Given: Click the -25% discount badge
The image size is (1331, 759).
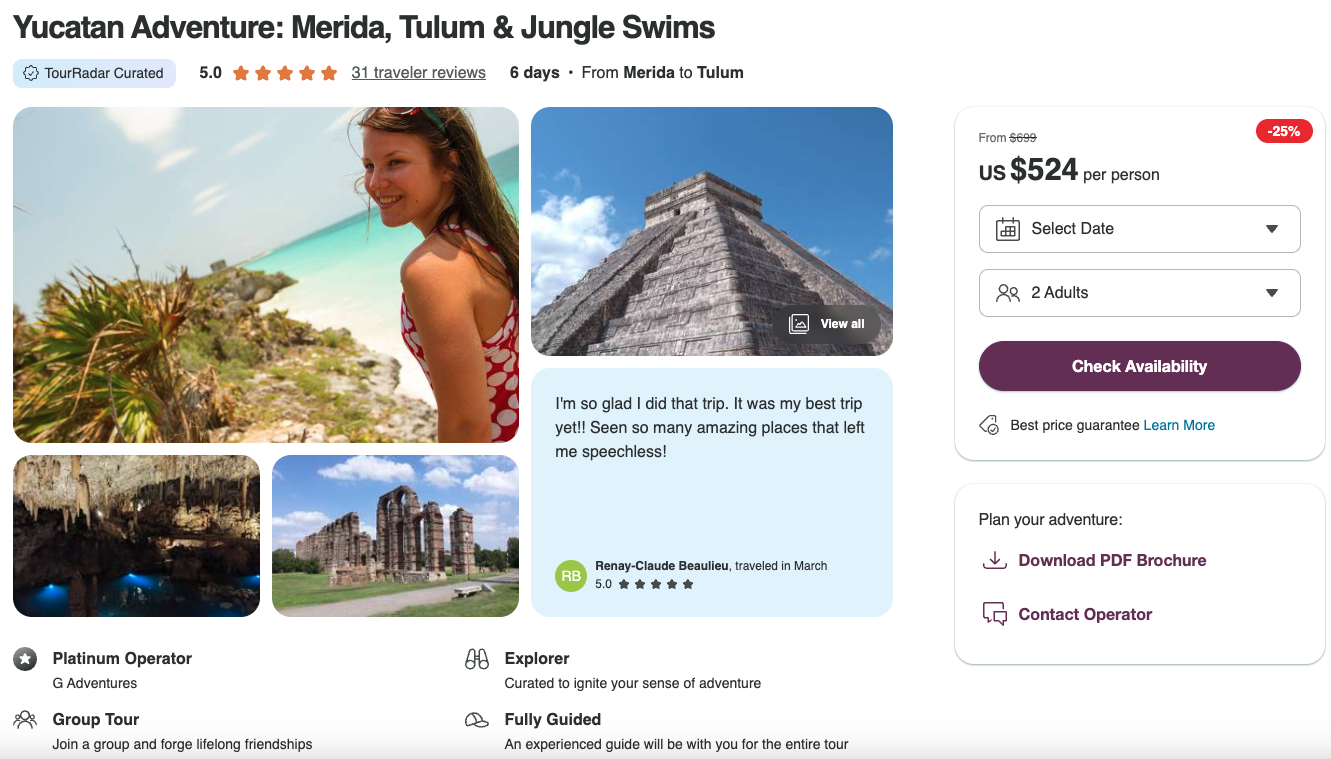Looking at the screenshot, I should click(1284, 131).
